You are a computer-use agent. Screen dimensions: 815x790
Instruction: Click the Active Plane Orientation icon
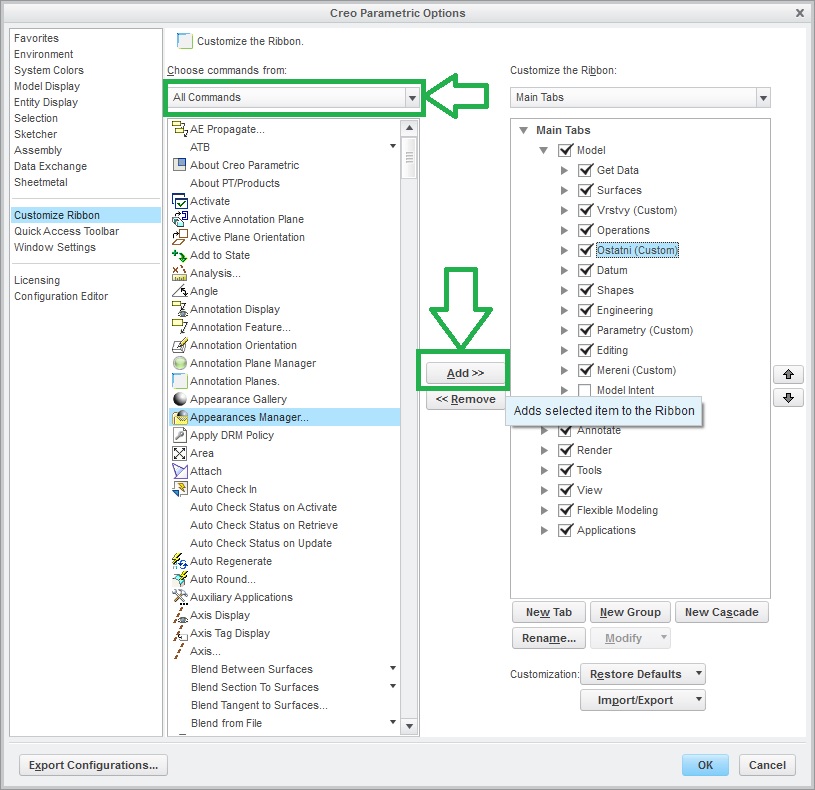(179, 237)
